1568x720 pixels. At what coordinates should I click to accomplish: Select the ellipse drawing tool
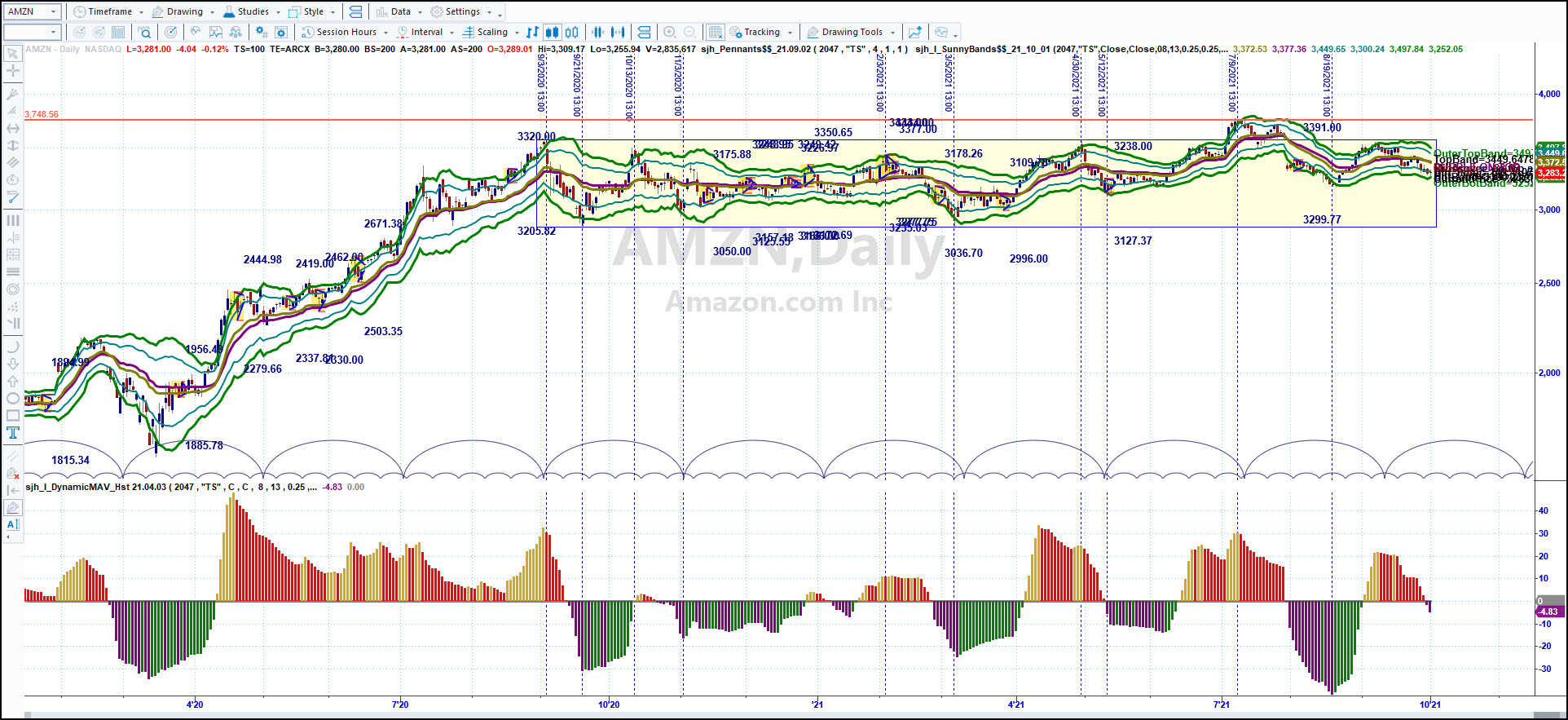click(x=13, y=398)
